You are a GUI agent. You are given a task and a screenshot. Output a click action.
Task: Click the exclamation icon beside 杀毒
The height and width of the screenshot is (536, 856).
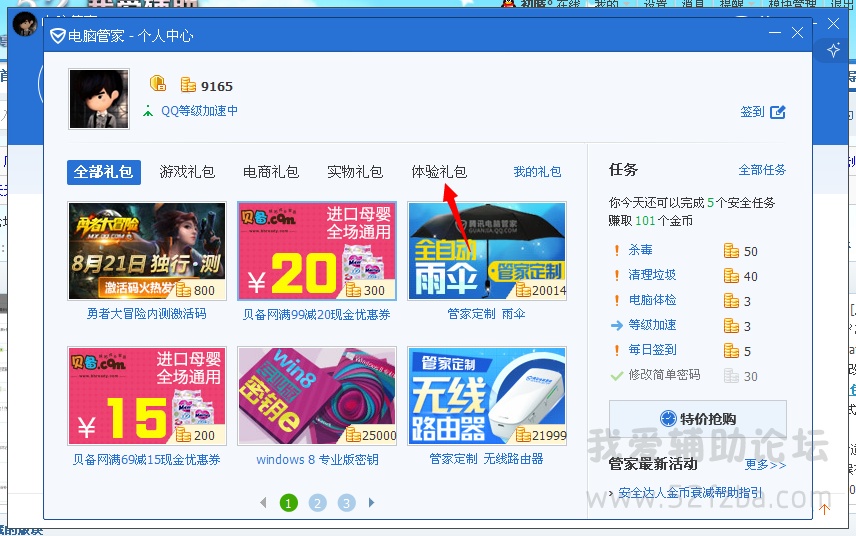click(x=617, y=251)
